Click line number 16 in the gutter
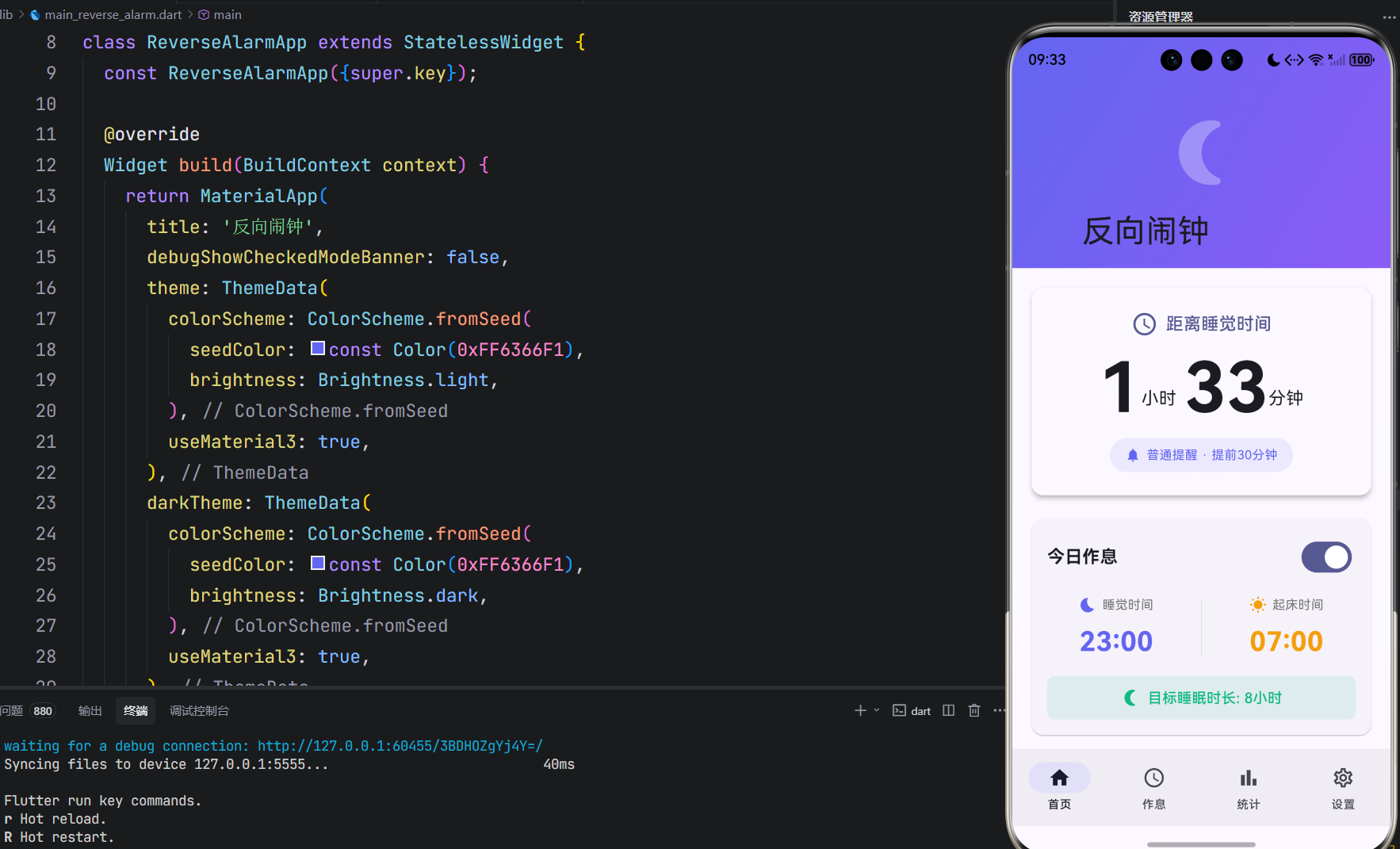The height and width of the screenshot is (849, 1400). click(x=46, y=288)
